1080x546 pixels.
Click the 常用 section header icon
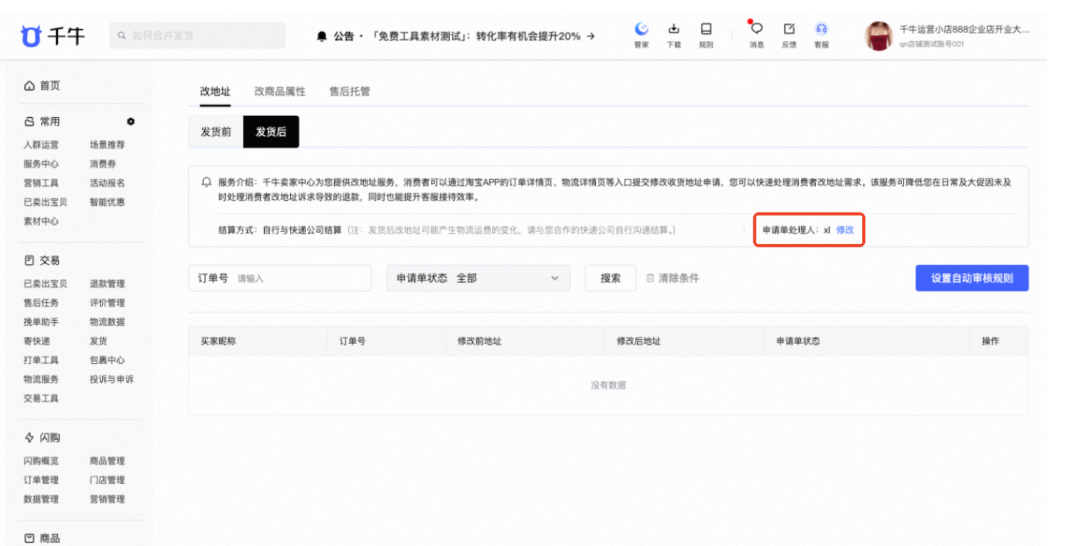click(29, 121)
